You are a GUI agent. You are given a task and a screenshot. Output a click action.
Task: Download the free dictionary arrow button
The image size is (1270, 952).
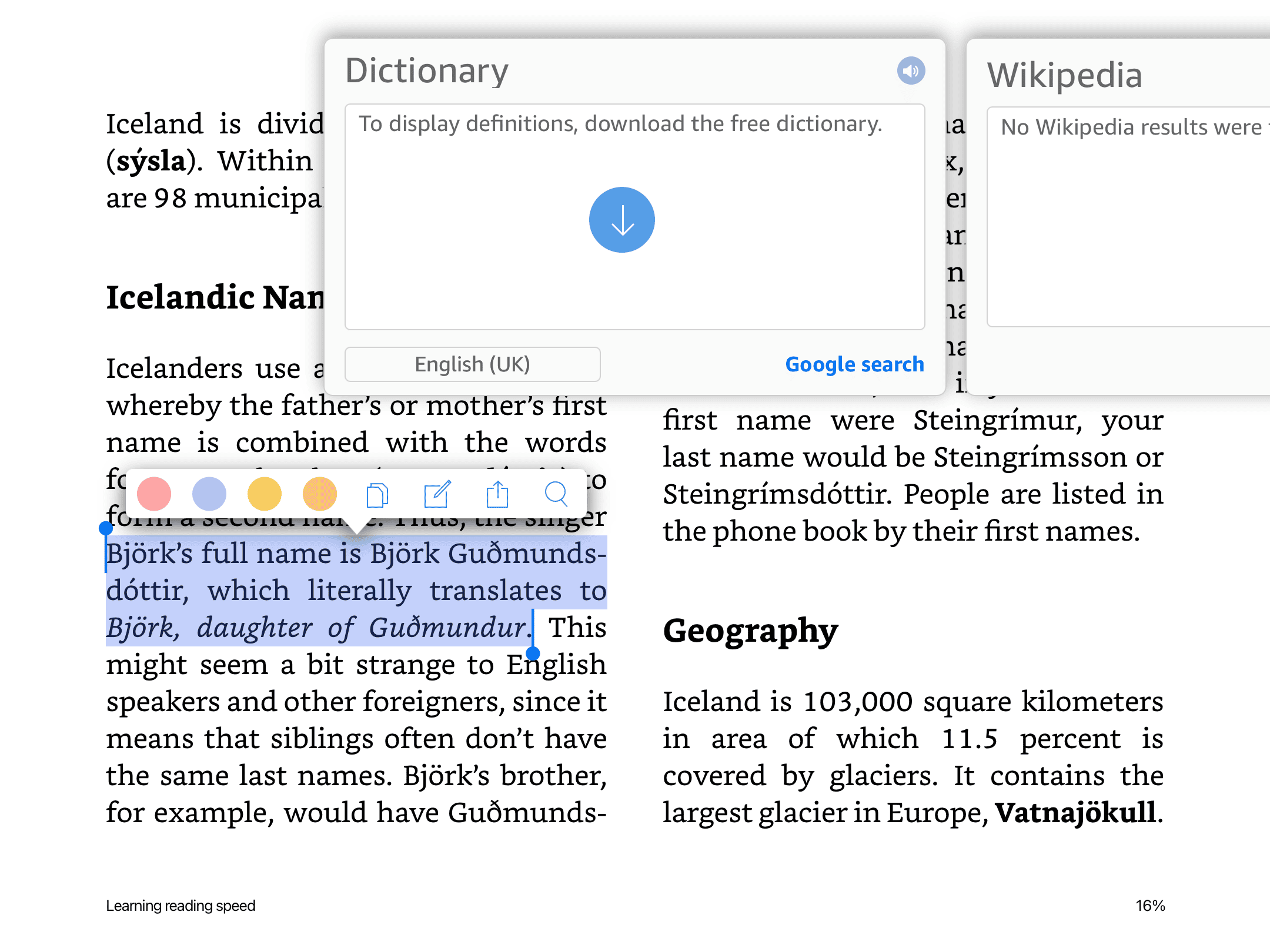(x=621, y=220)
